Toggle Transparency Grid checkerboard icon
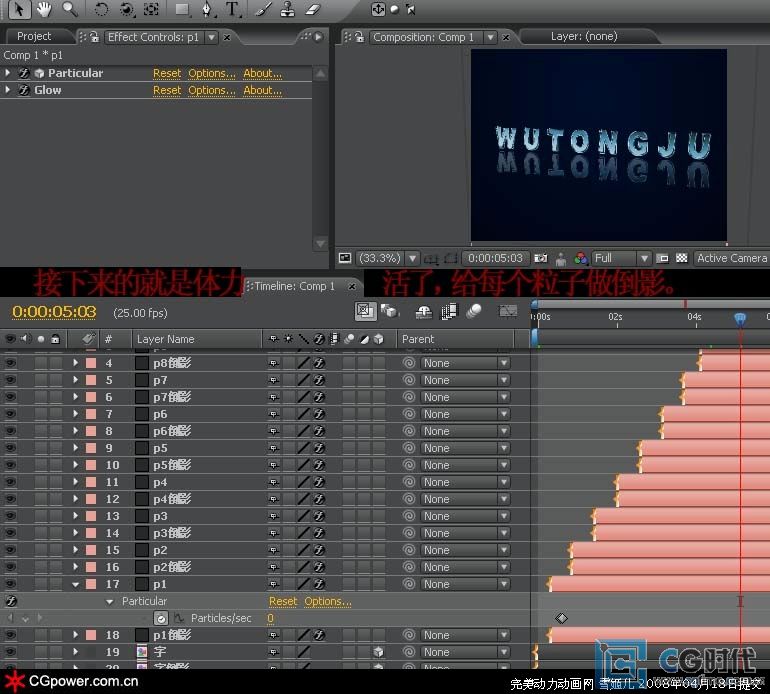 pyautogui.click(x=682, y=258)
